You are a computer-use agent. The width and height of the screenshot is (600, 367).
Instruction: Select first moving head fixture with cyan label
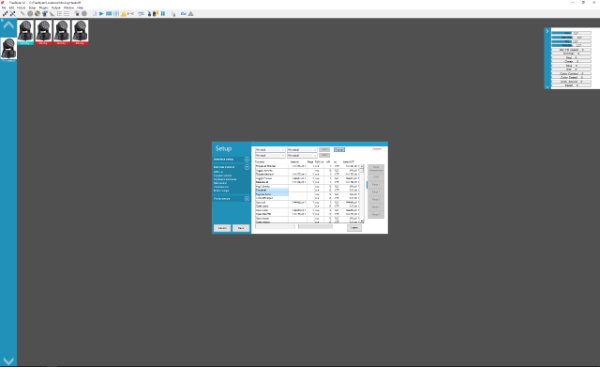[25, 33]
